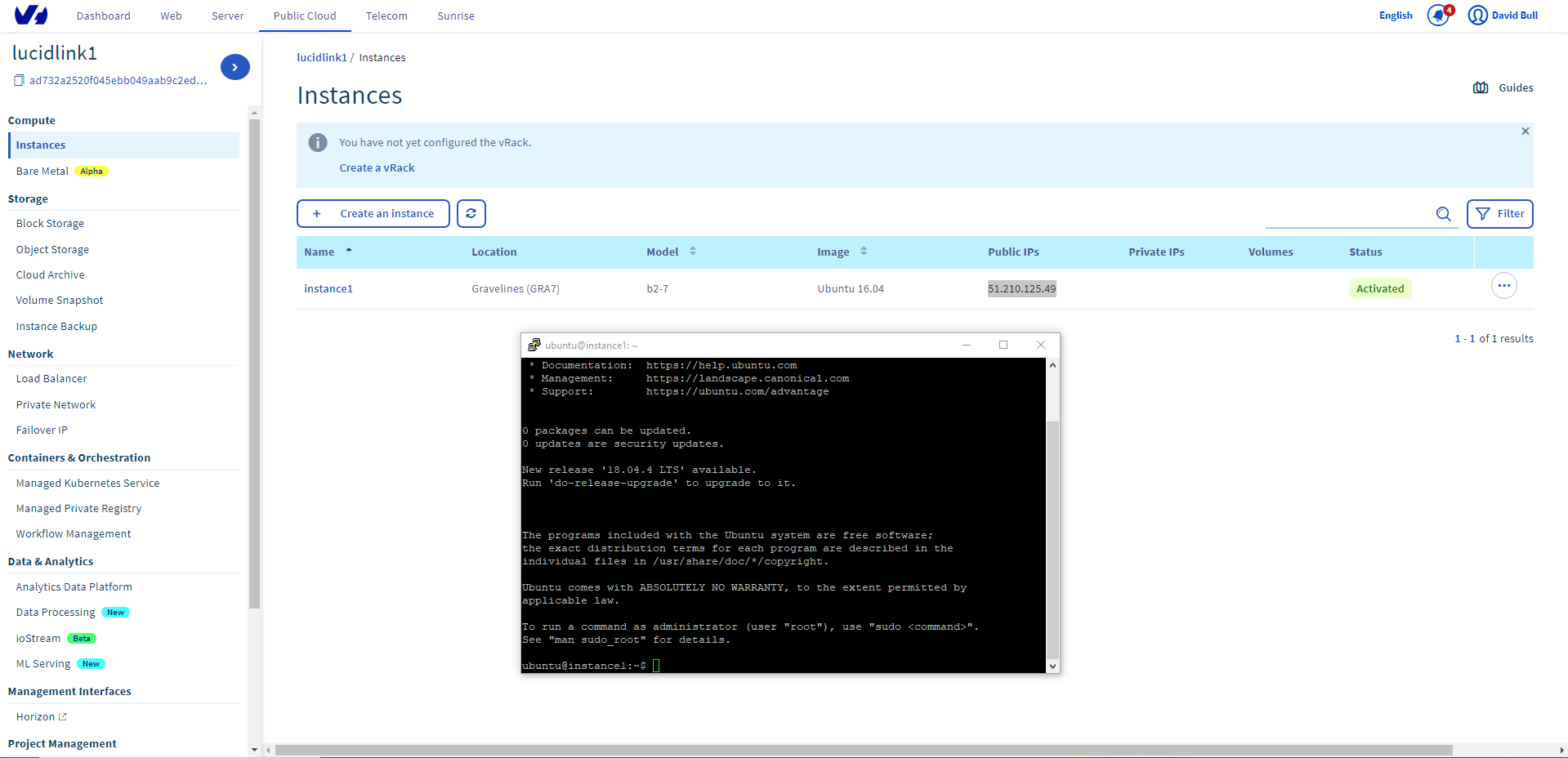Image resolution: width=1568 pixels, height=758 pixels.
Task: Switch to Server tab
Action: pos(227,16)
